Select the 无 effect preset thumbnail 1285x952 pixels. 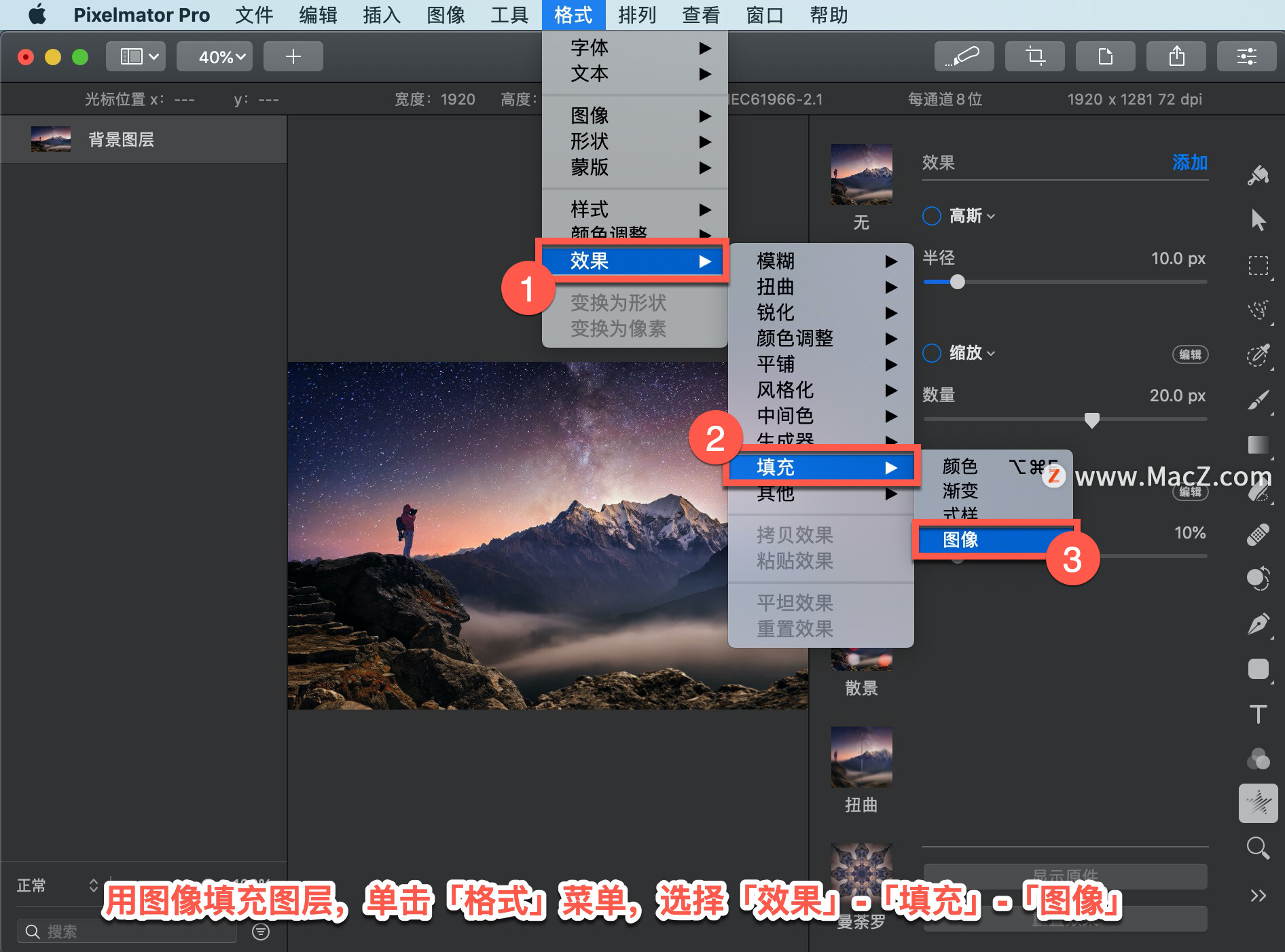(x=861, y=175)
